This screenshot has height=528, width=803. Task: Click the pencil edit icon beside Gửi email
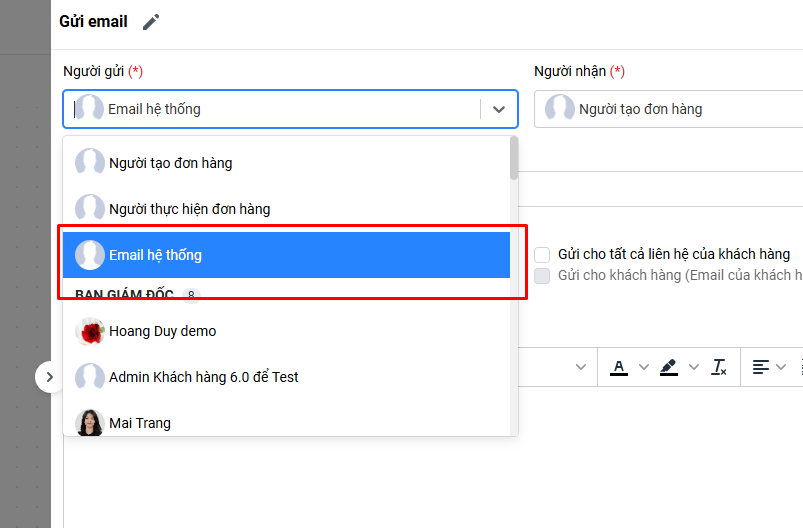pyautogui.click(x=151, y=22)
